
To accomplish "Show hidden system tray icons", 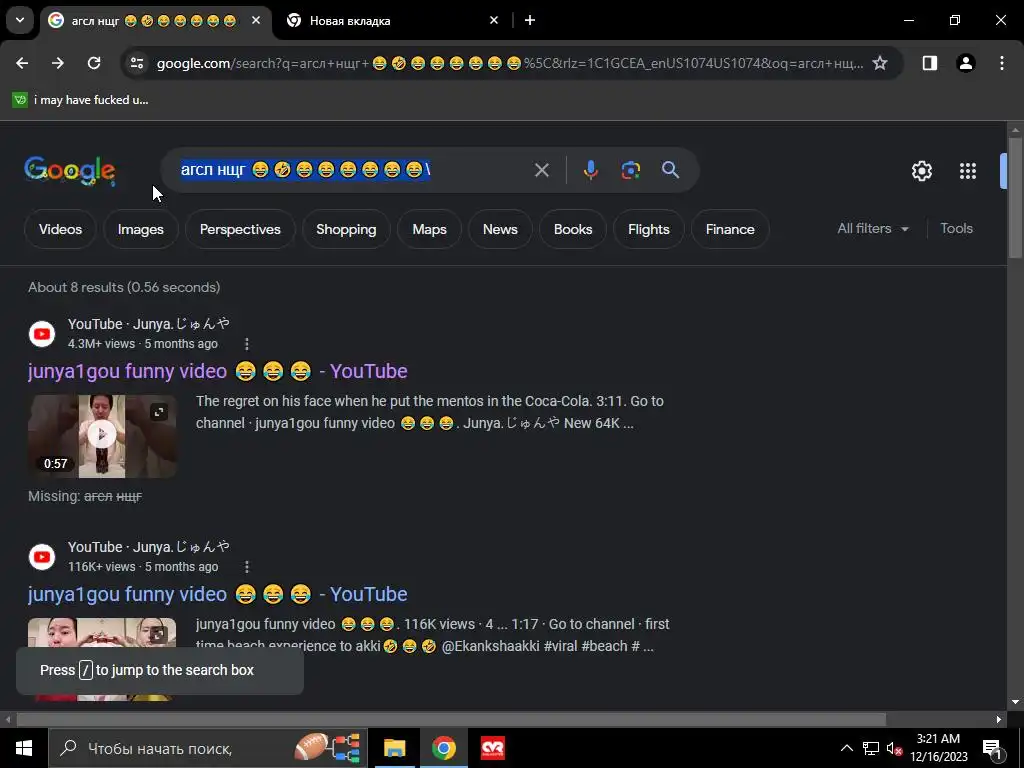I will (x=846, y=748).
